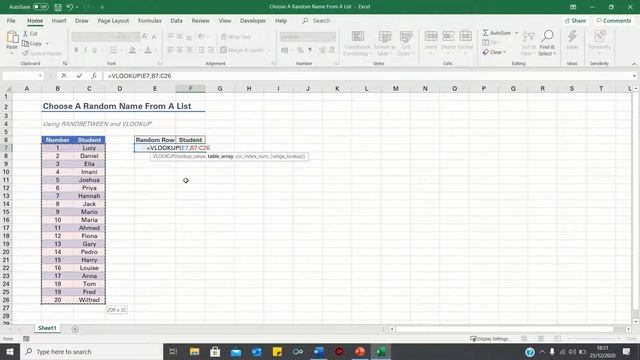Select the Sheet1 tab

tap(47, 328)
